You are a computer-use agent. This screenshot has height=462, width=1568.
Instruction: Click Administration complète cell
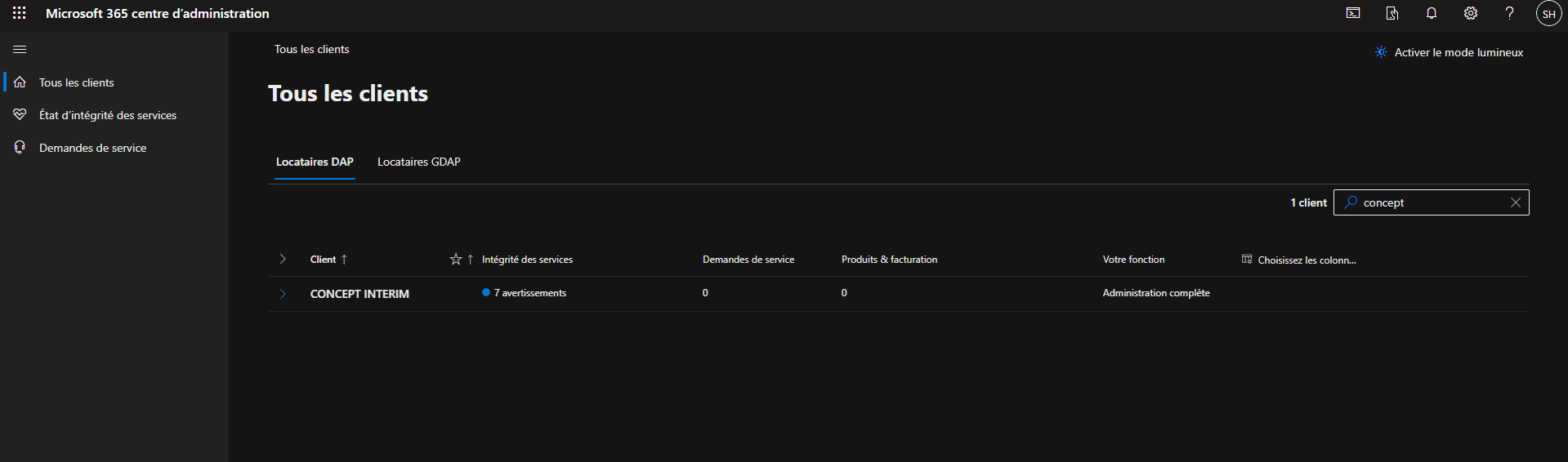pyautogui.click(x=1156, y=293)
